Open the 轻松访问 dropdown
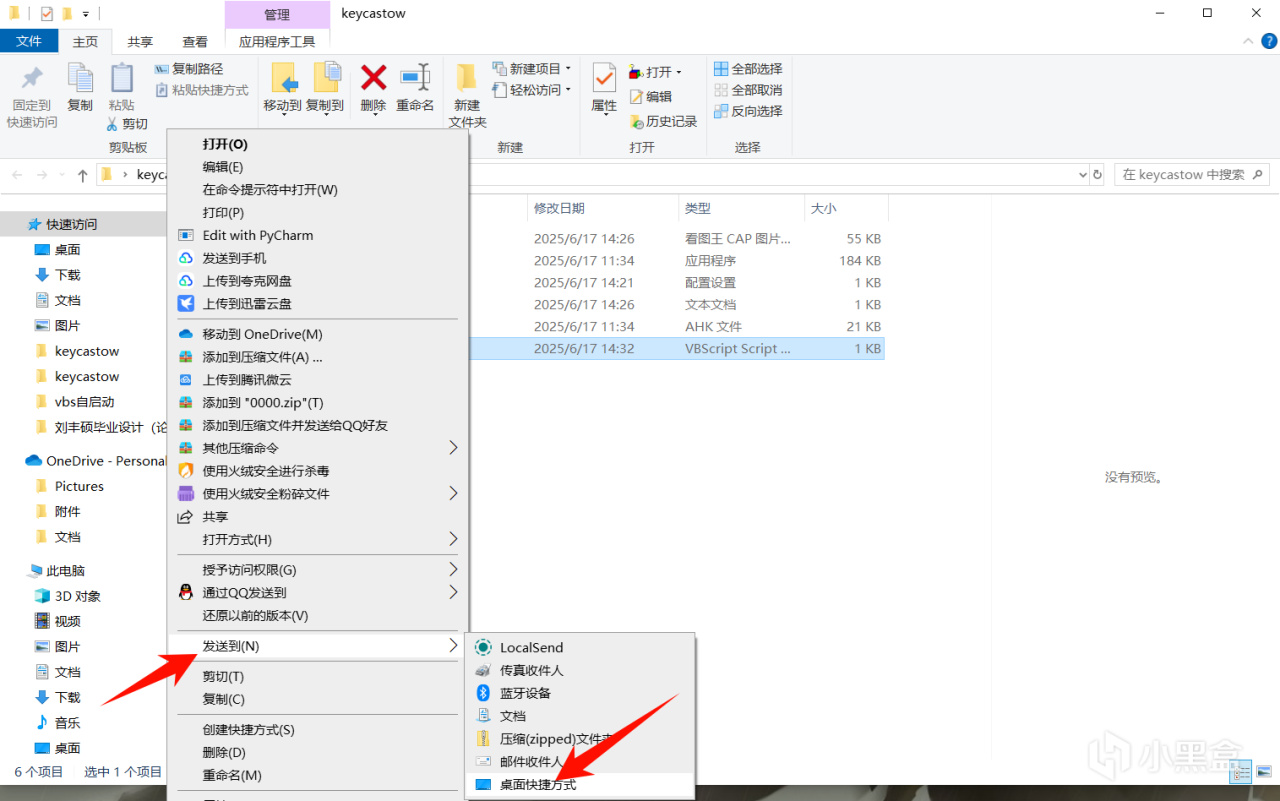Screen dimensions: 1280x801 pyautogui.click(x=532, y=90)
